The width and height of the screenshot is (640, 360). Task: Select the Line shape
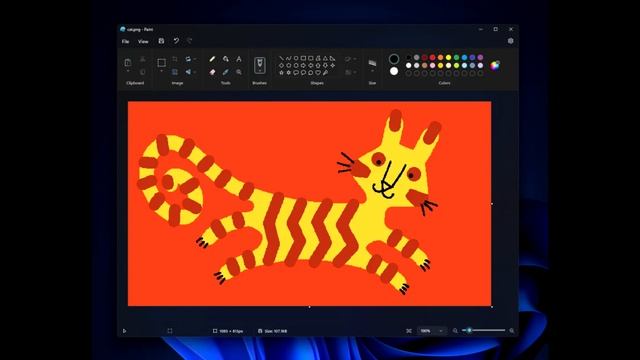(x=281, y=58)
